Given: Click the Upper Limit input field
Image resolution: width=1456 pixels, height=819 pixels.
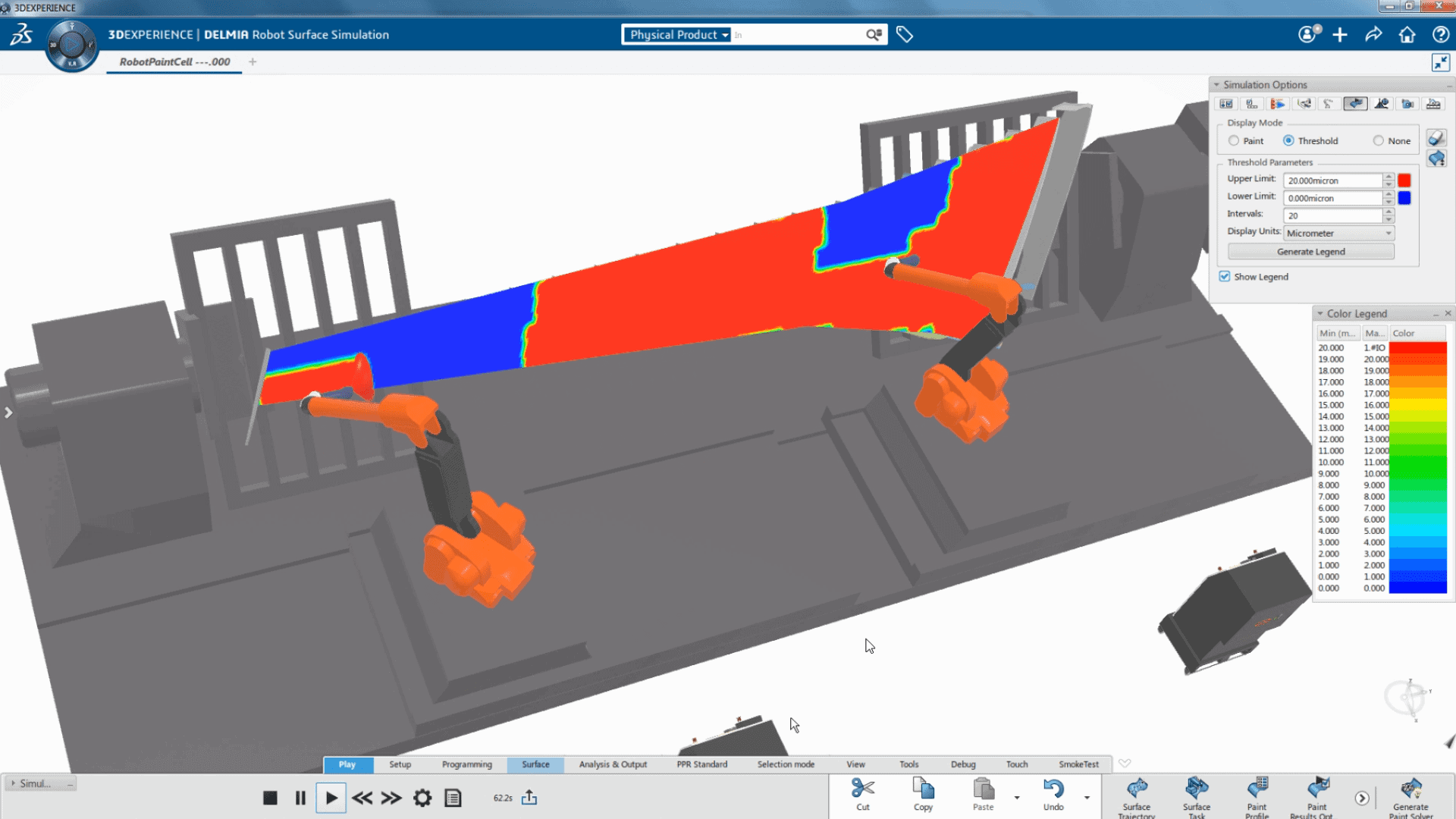Looking at the screenshot, I should [1335, 180].
